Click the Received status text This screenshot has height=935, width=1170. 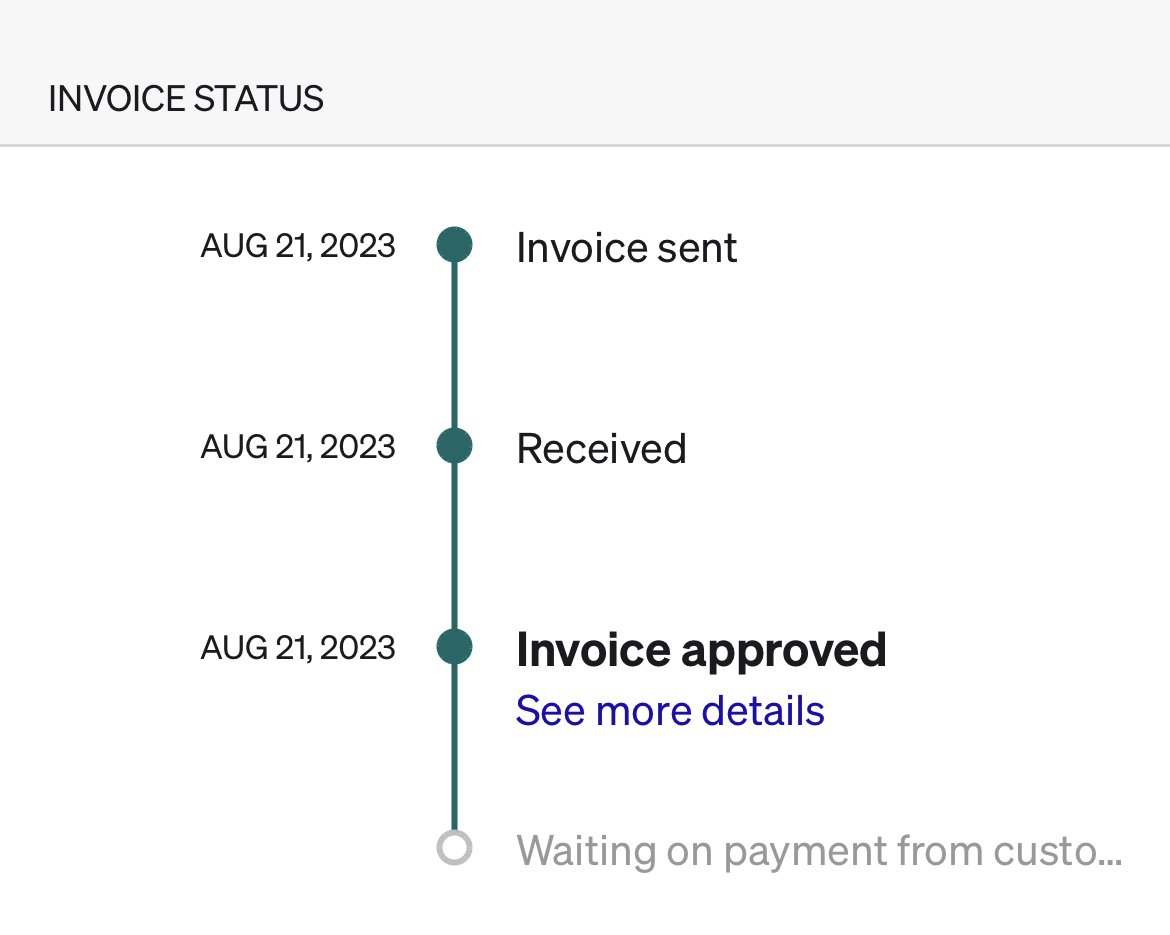pyautogui.click(x=601, y=448)
